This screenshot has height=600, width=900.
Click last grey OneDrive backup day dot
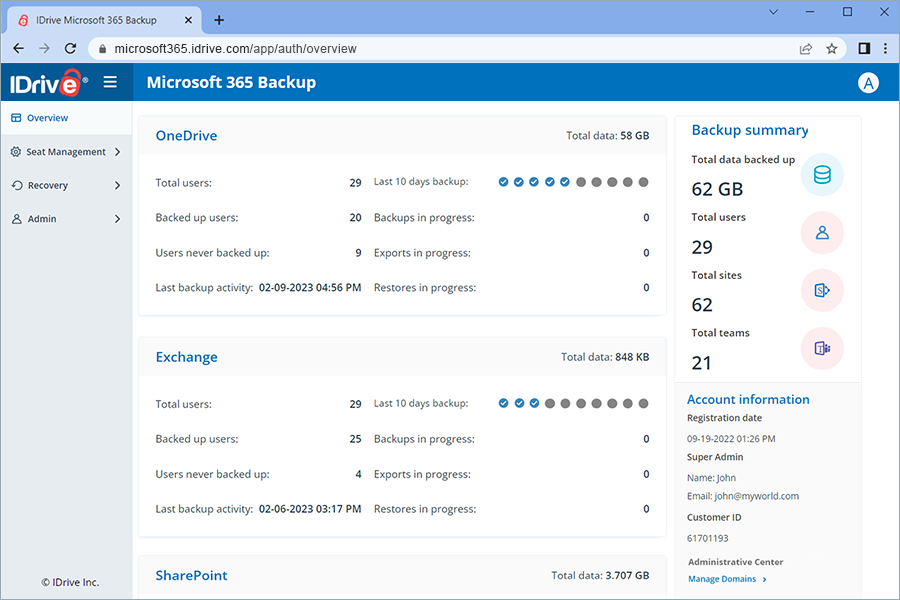point(643,182)
